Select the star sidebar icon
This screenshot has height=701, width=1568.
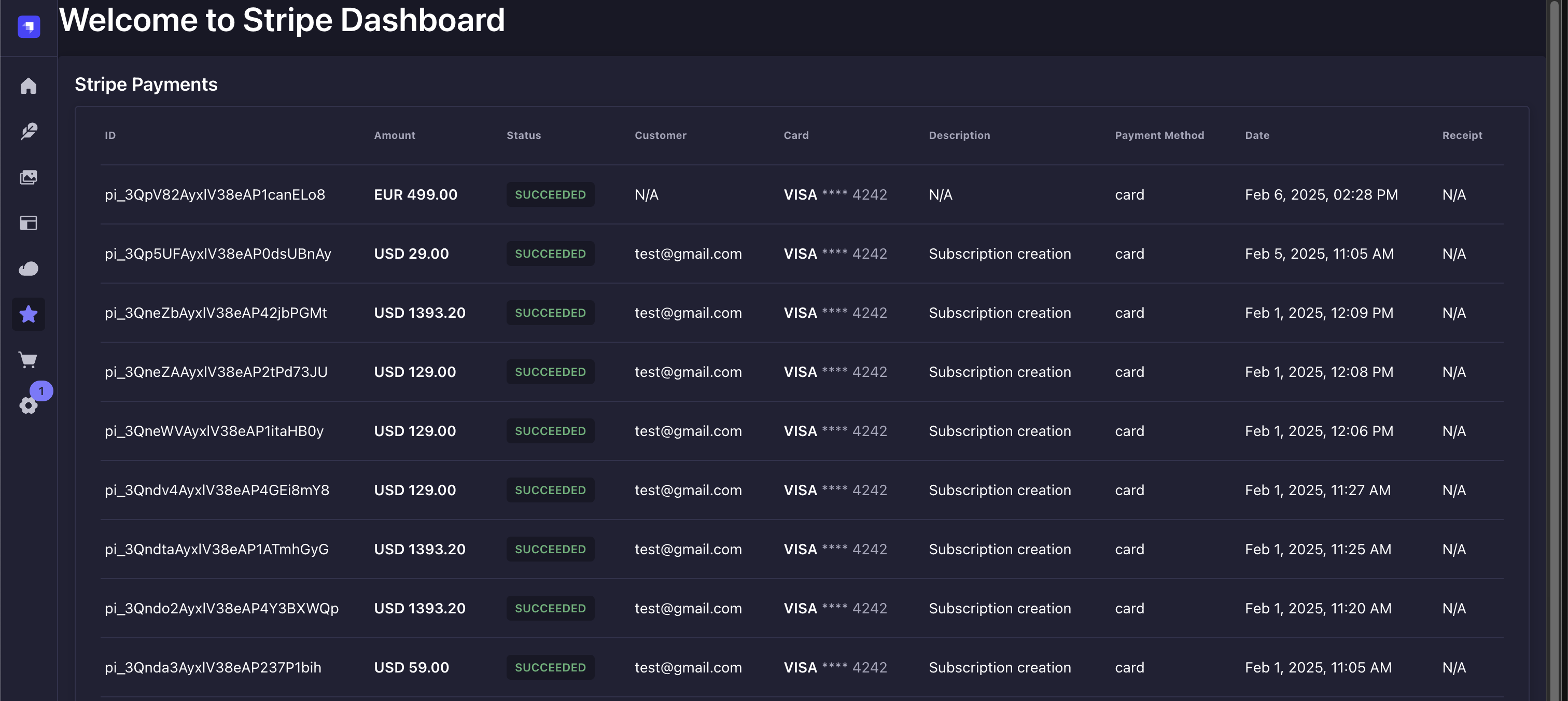click(29, 314)
